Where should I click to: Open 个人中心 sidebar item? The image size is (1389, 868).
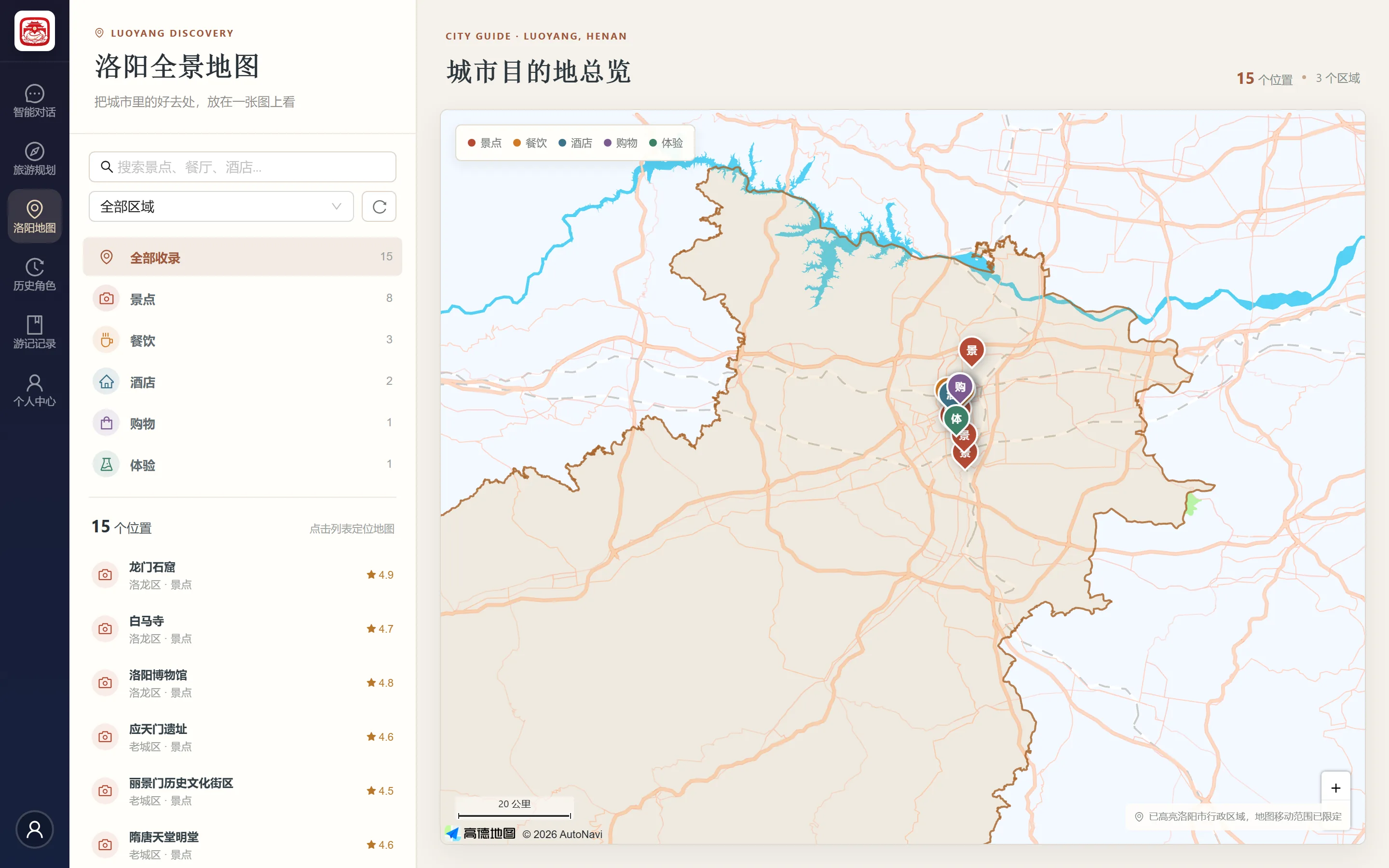coord(34,391)
